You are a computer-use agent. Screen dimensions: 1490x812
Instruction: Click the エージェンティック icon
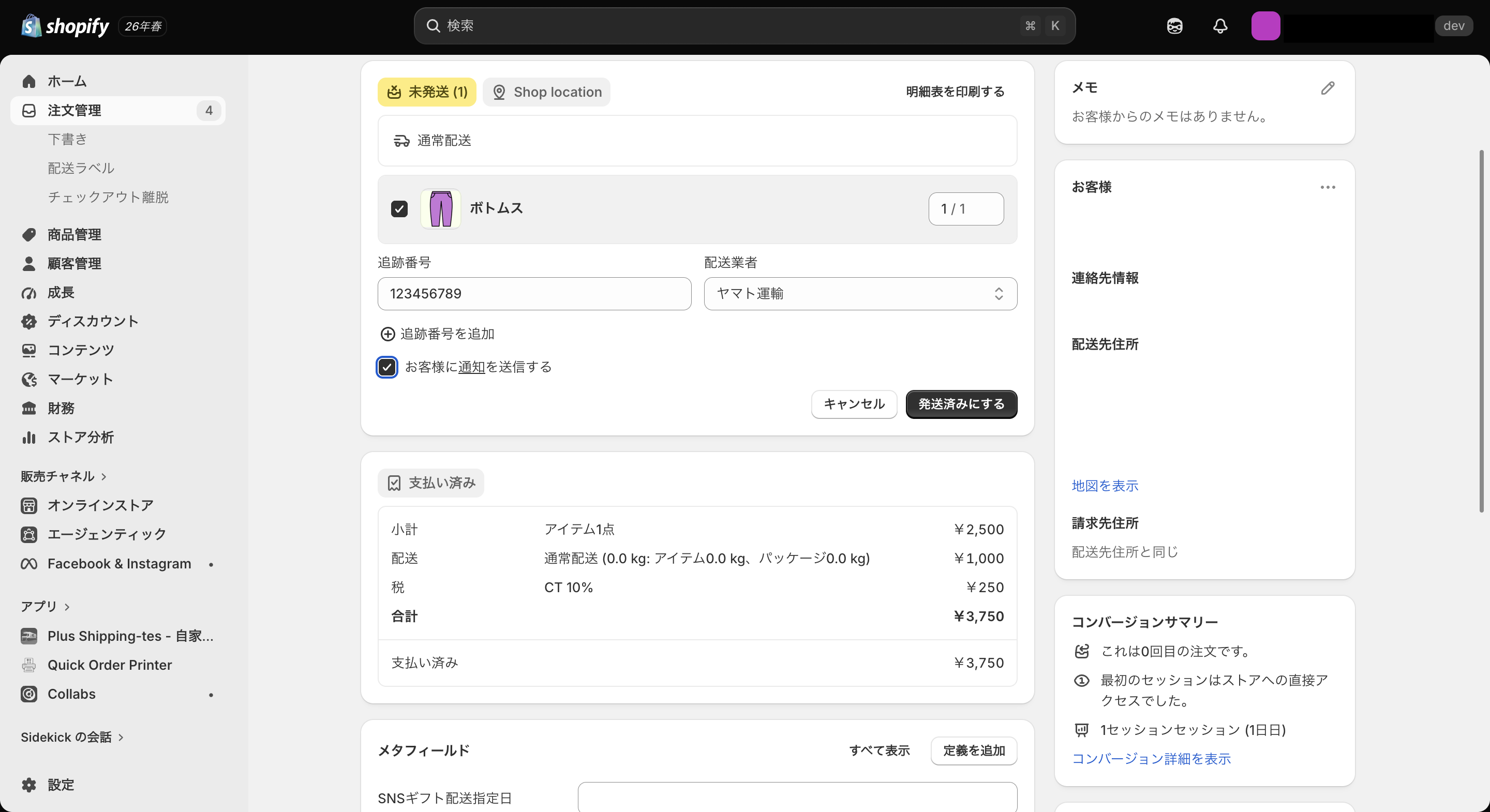click(28, 534)
